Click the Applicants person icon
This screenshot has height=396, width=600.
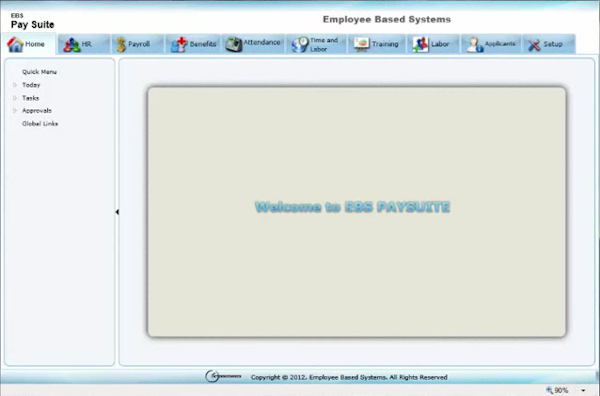(x=474, y=45)
